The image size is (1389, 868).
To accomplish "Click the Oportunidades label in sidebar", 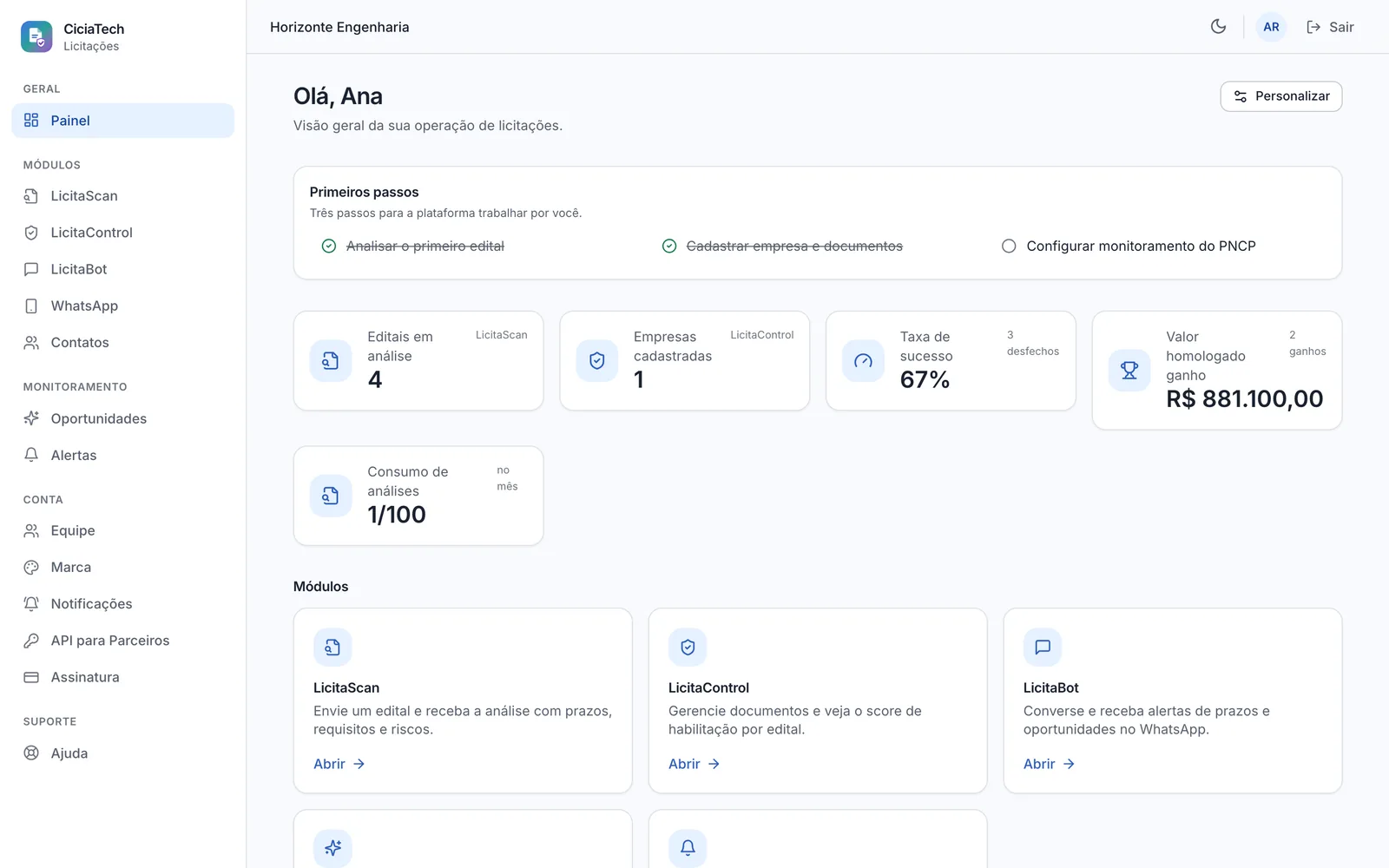I will (x=99, y=418).
